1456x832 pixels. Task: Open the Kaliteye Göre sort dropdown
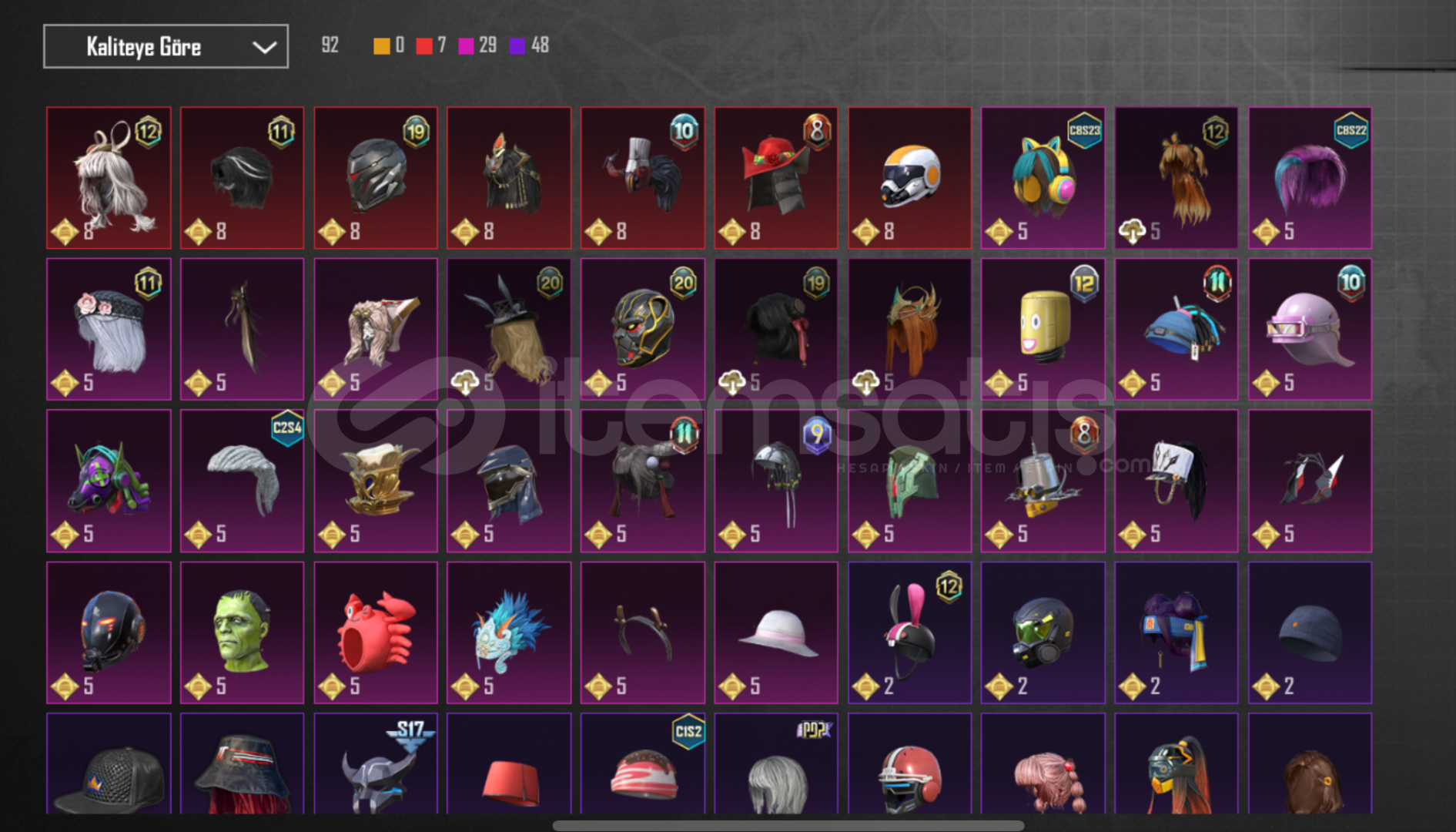tap(166, 46)
